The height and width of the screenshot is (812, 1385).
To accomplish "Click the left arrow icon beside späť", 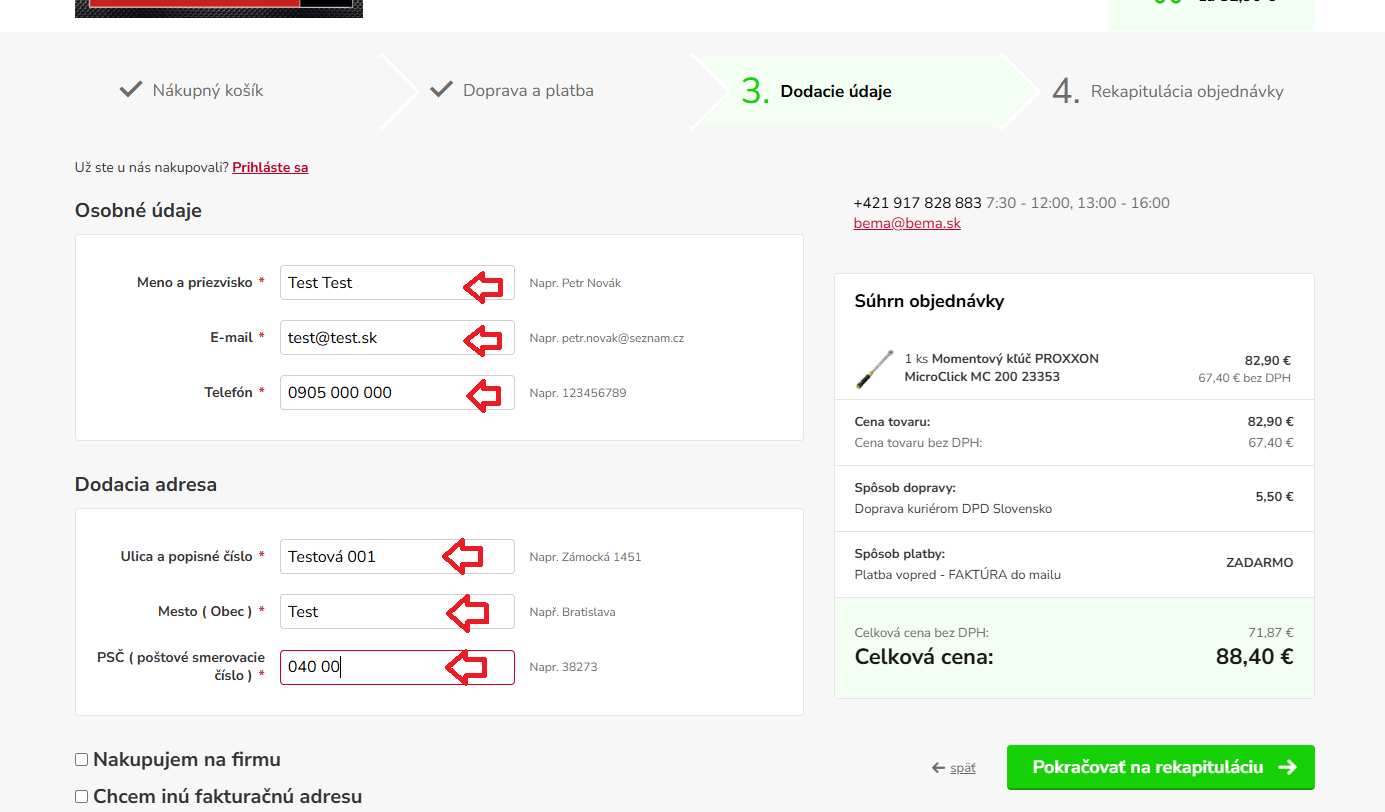I will (x=938, y=768).
